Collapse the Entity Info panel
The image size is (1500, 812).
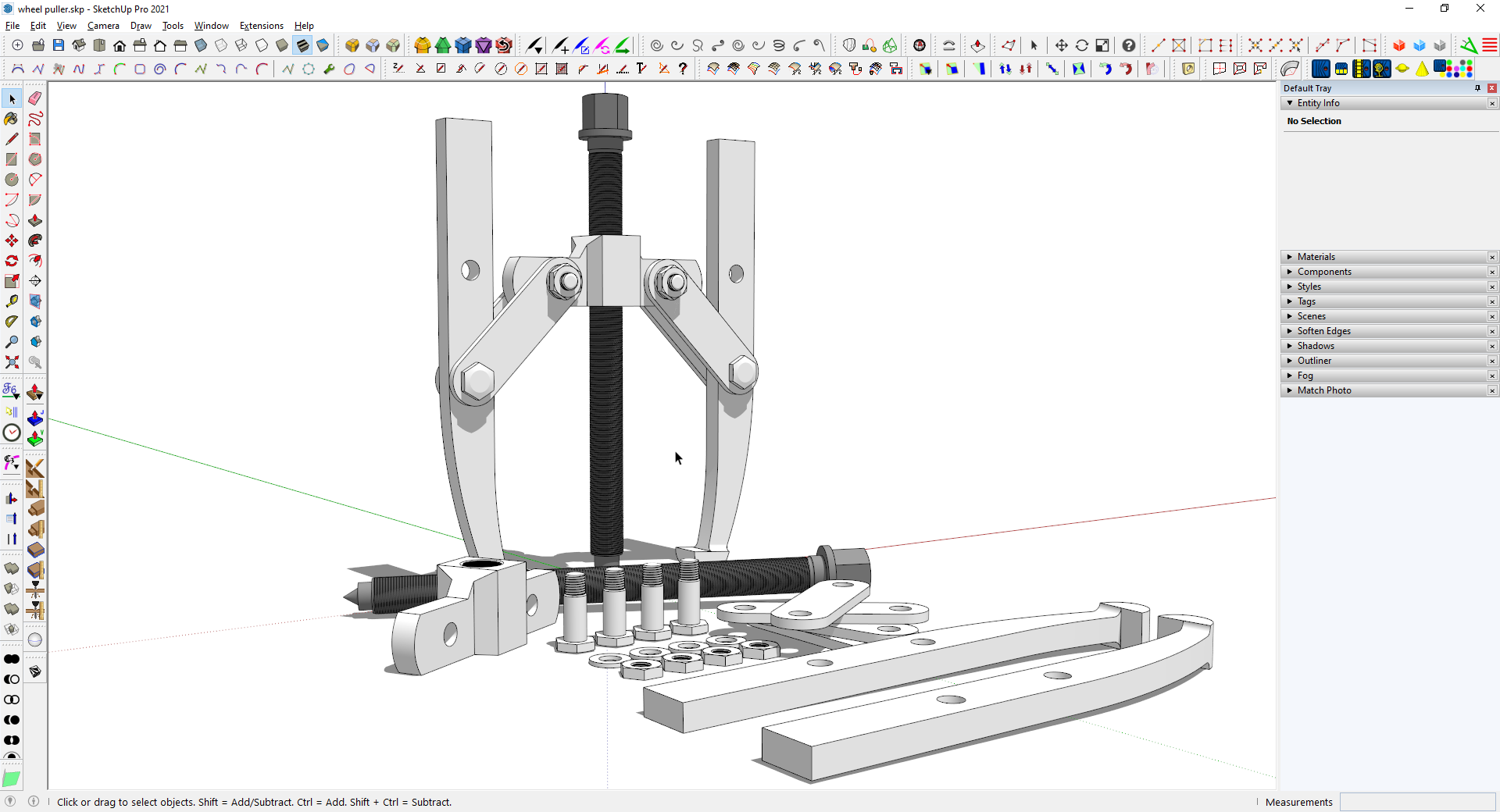[x=1290, y=103]
